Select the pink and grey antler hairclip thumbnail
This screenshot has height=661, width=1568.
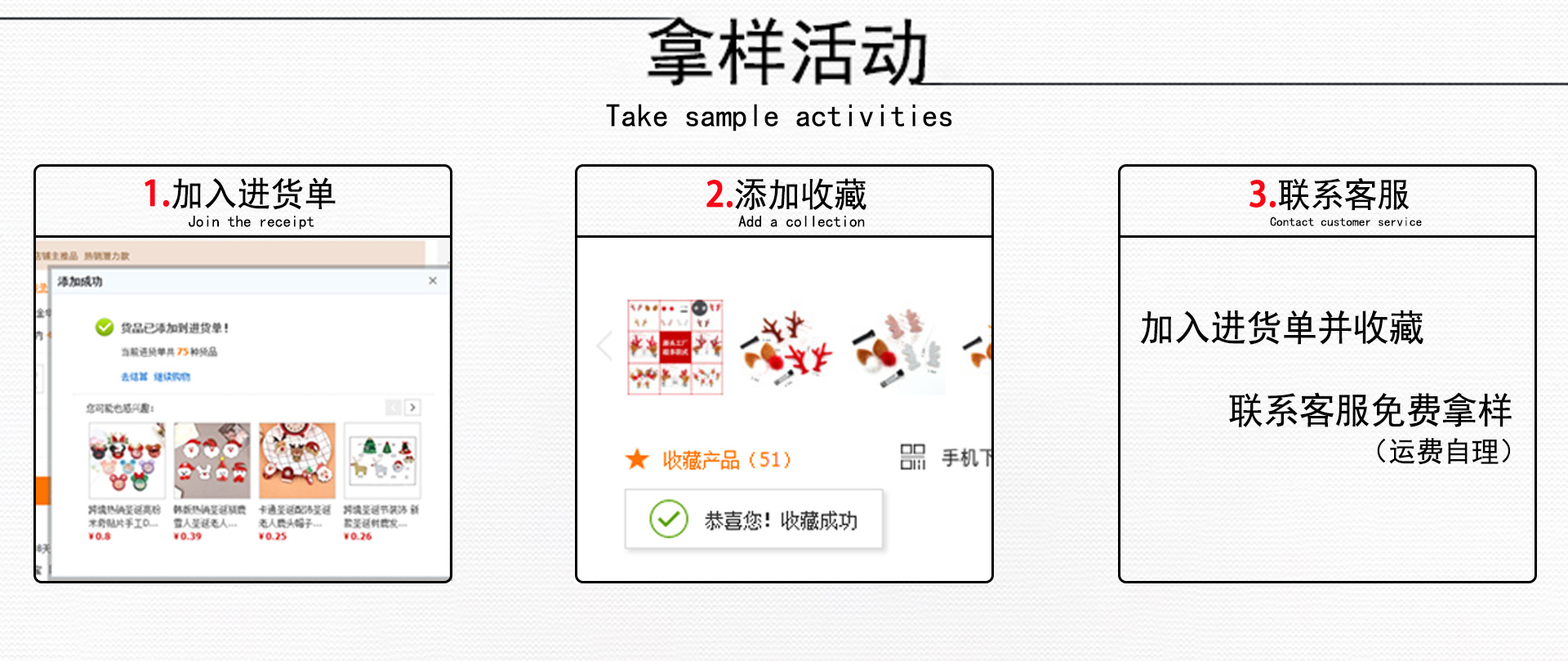coord(898,347)
